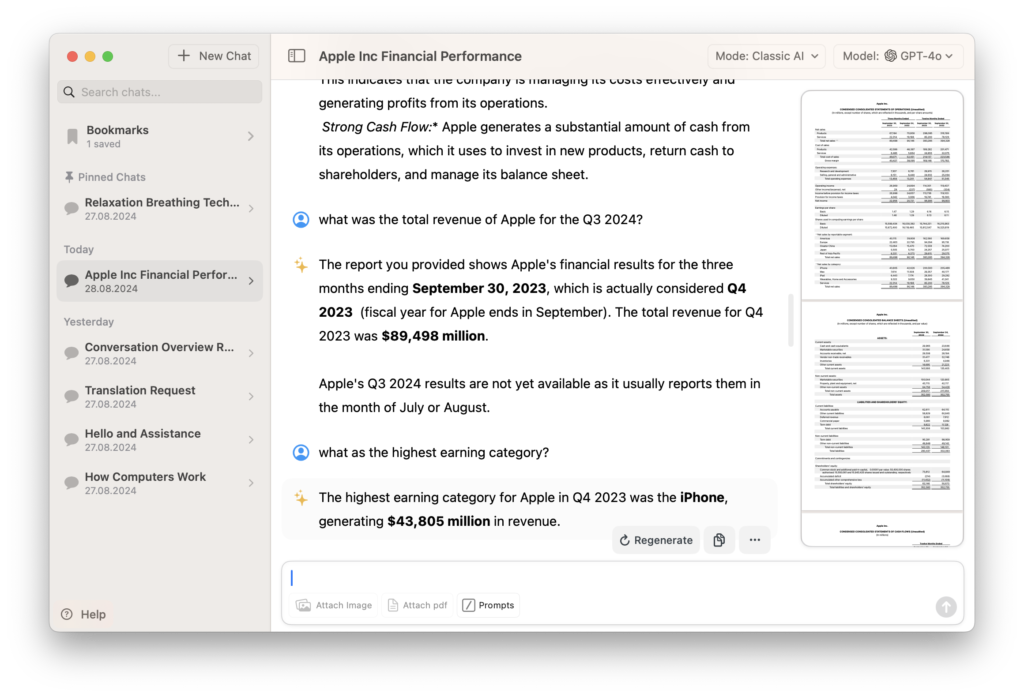The height and width of the screenshot is (697, 1024).
Task: Open the first PDF page thumbnail
Action: click(x=882, y=195)
